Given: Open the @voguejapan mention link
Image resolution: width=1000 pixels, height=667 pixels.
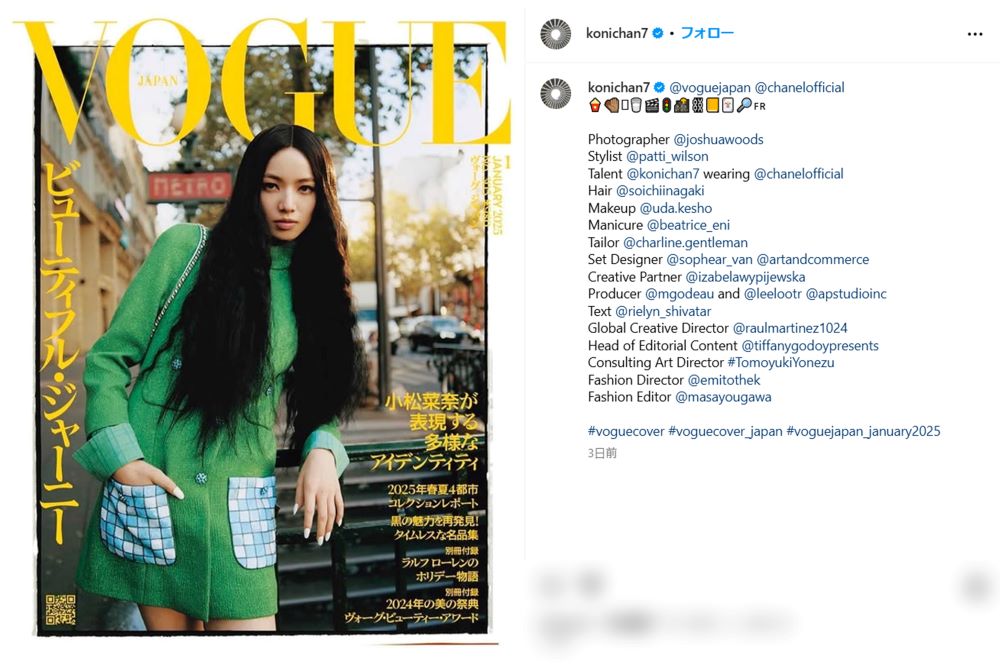Looking at the screenshot, I should (710, 87).
